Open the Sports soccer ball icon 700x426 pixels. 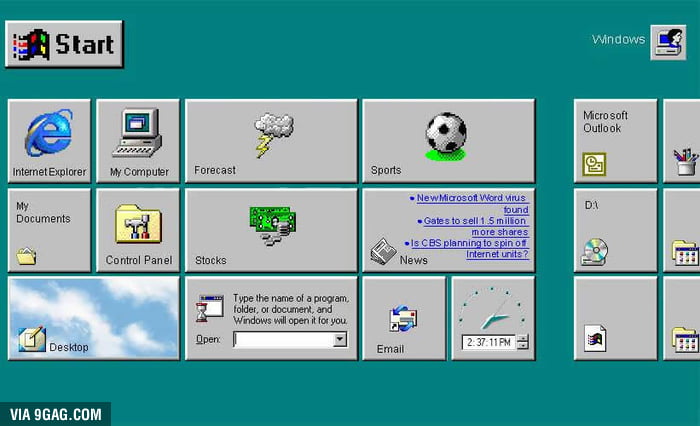pos(446,136)
